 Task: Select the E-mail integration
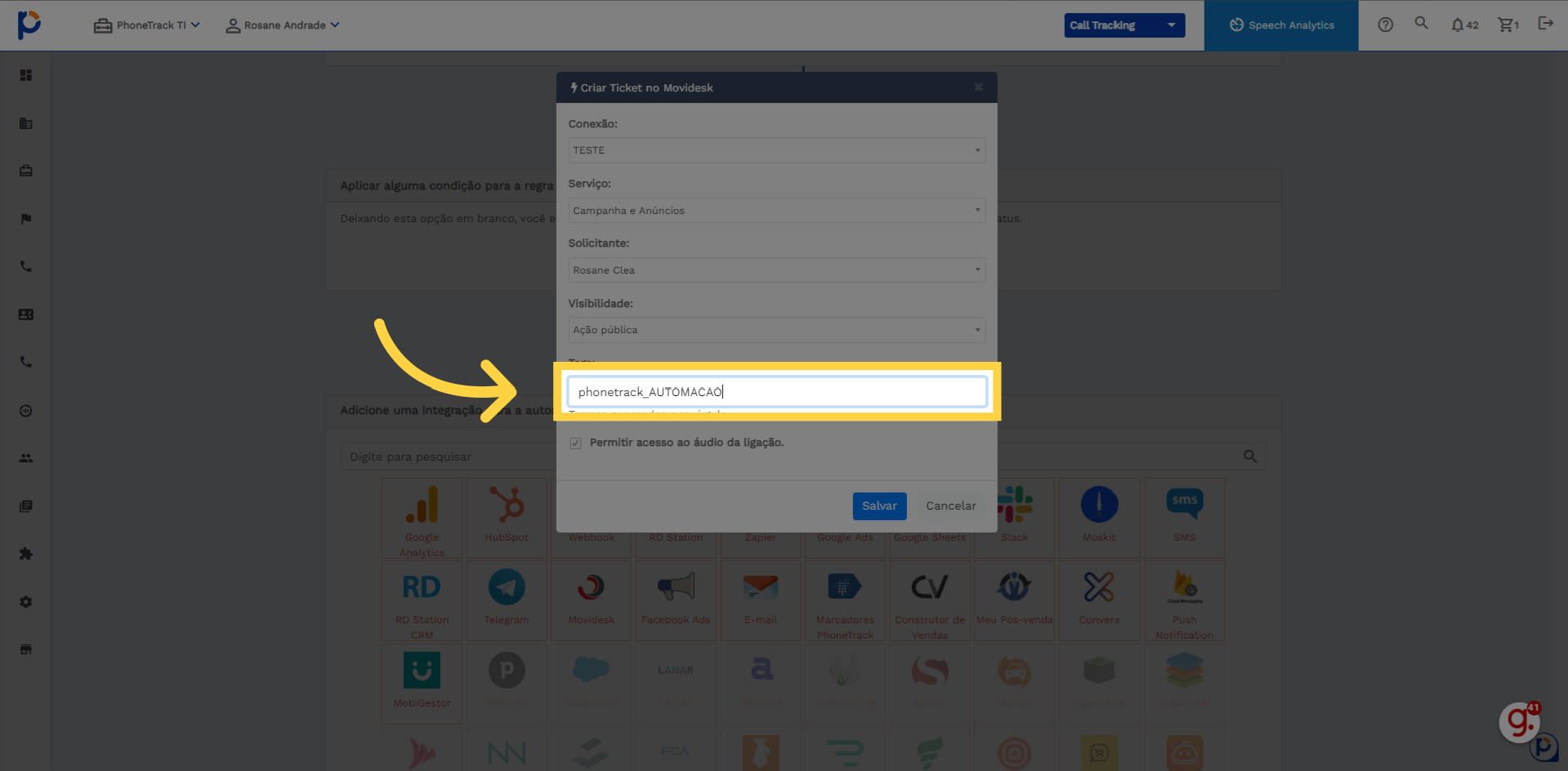[x=761, y=601]
